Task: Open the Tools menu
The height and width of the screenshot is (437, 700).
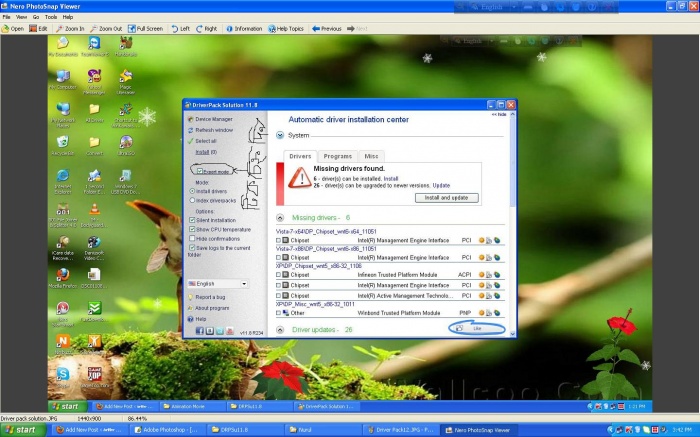Action: click(x=51, y=17)
